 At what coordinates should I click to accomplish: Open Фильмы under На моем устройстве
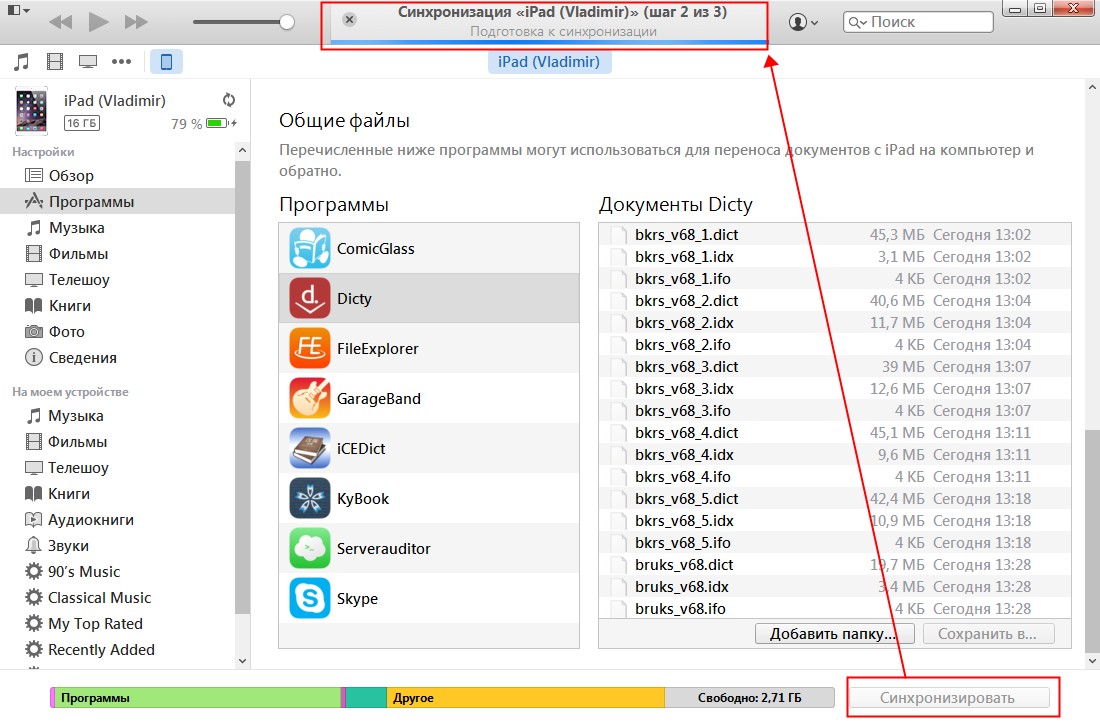[x=119, y=441]
